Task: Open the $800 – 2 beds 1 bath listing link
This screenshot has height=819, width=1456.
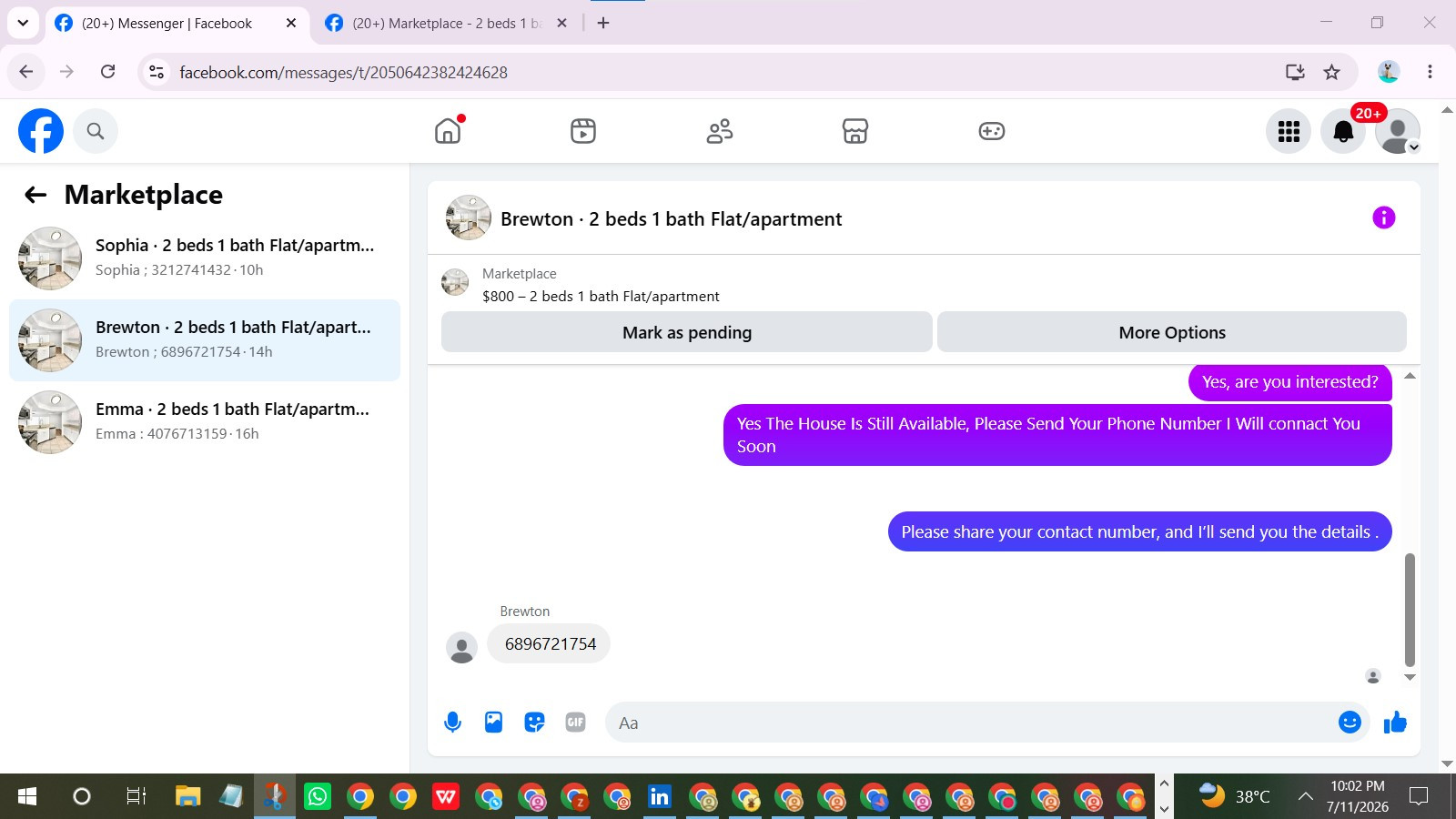Action: click(x=601, y=297)
